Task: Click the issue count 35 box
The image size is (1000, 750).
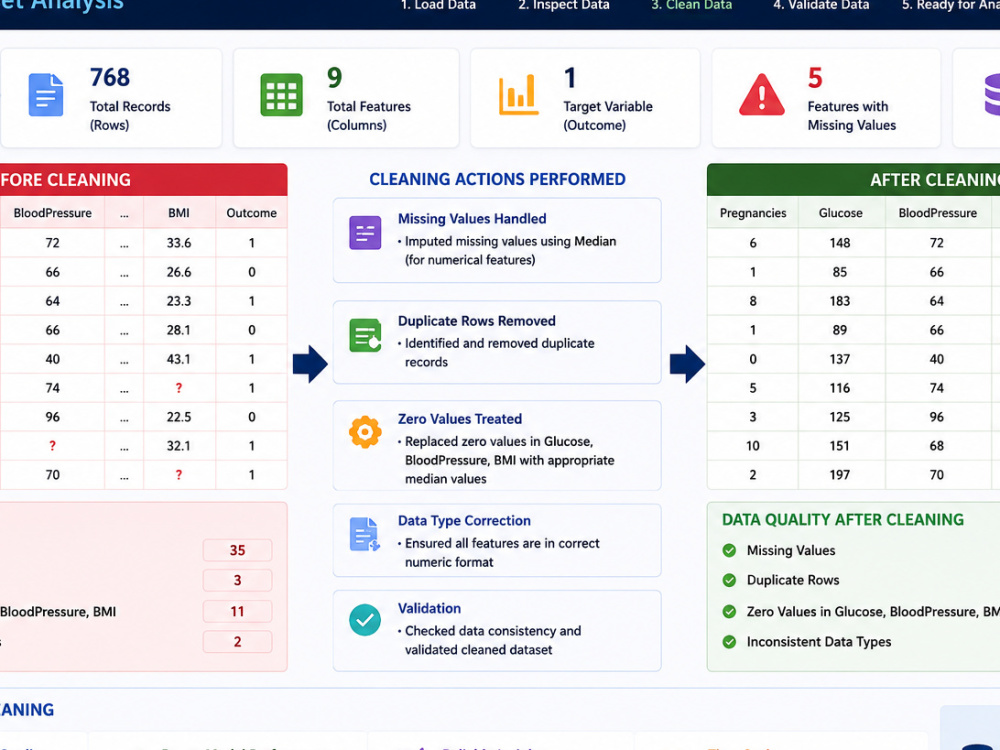Action: tap(237, 550)
